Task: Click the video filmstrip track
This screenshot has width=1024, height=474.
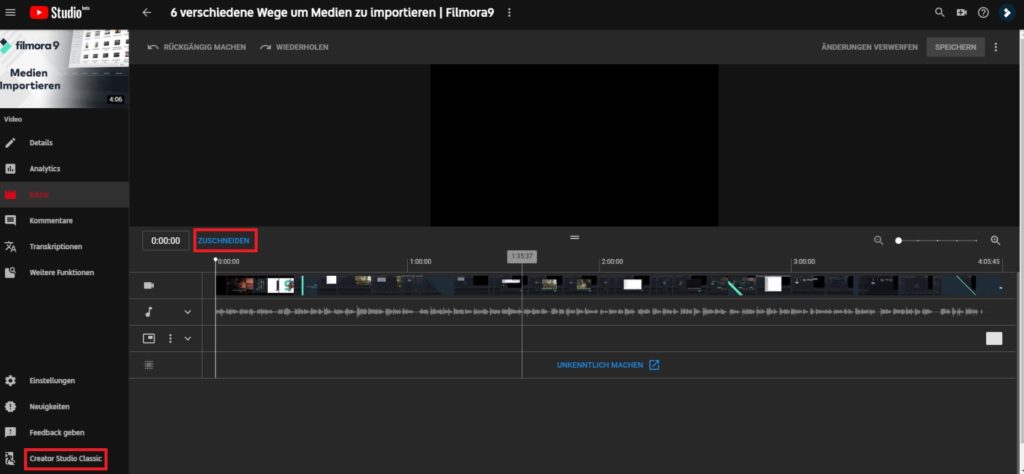Action: (609, 285)
